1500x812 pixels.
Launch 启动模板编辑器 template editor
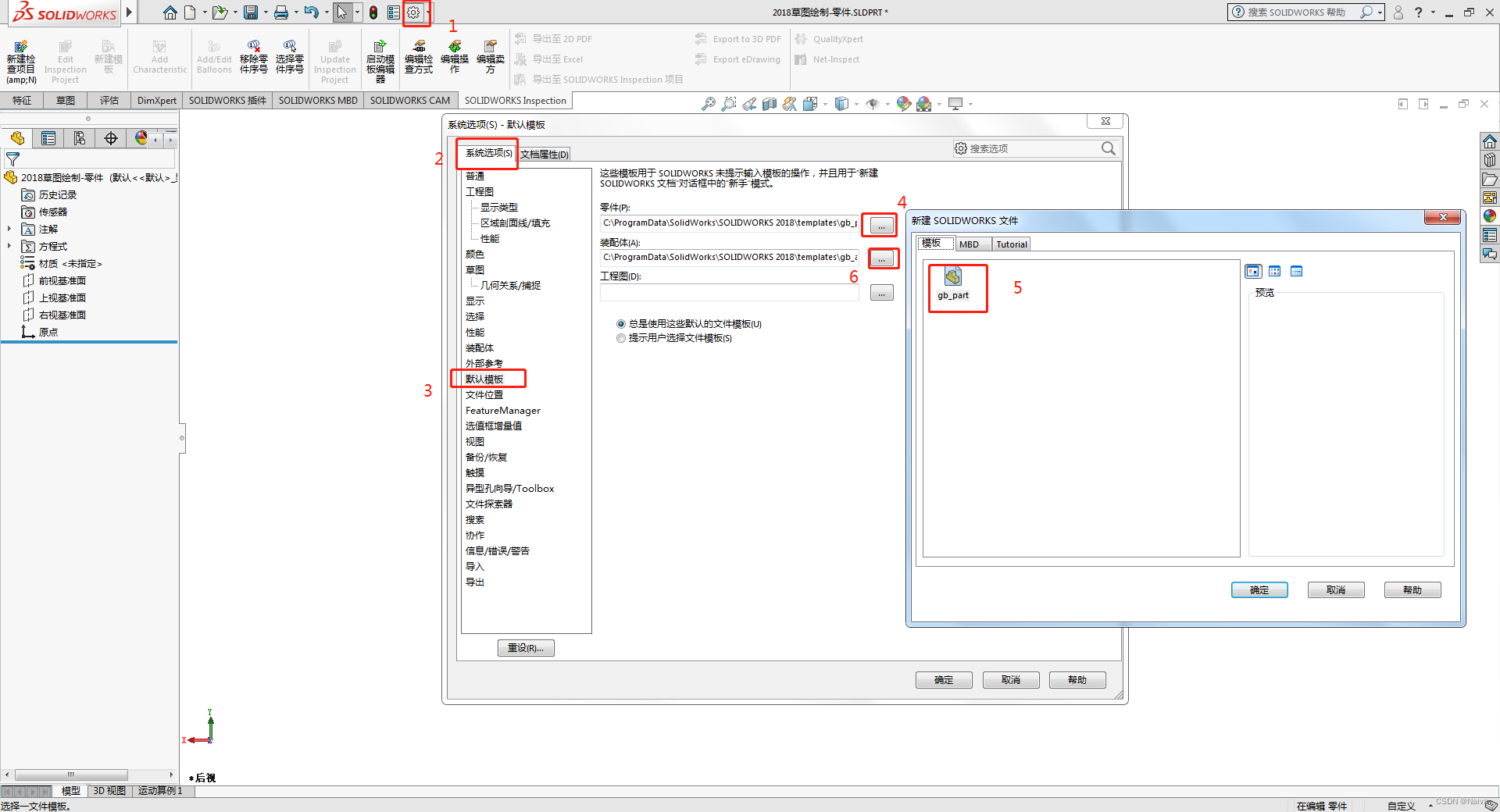380,62
